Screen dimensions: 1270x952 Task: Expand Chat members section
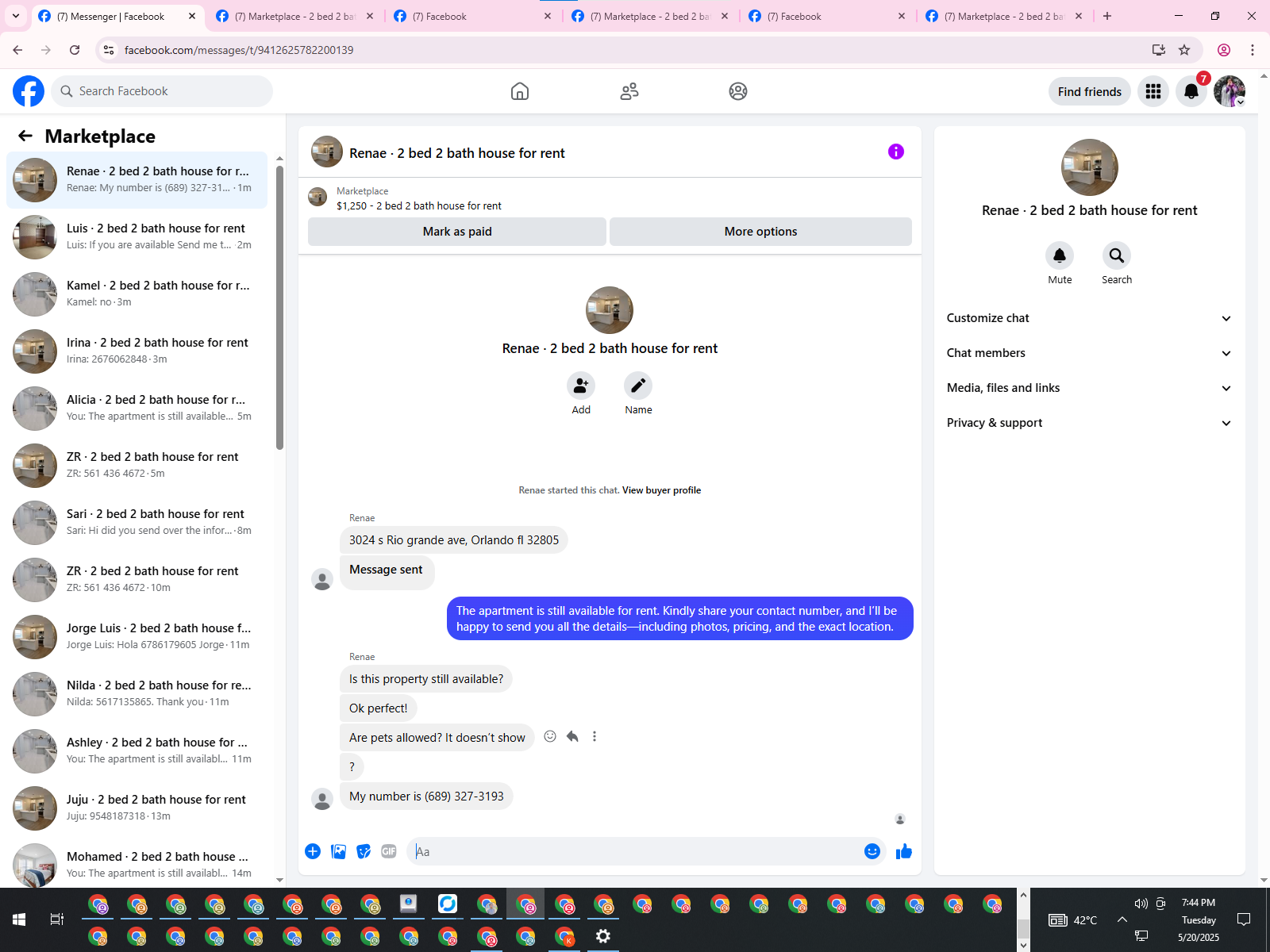coord(1090,353)
